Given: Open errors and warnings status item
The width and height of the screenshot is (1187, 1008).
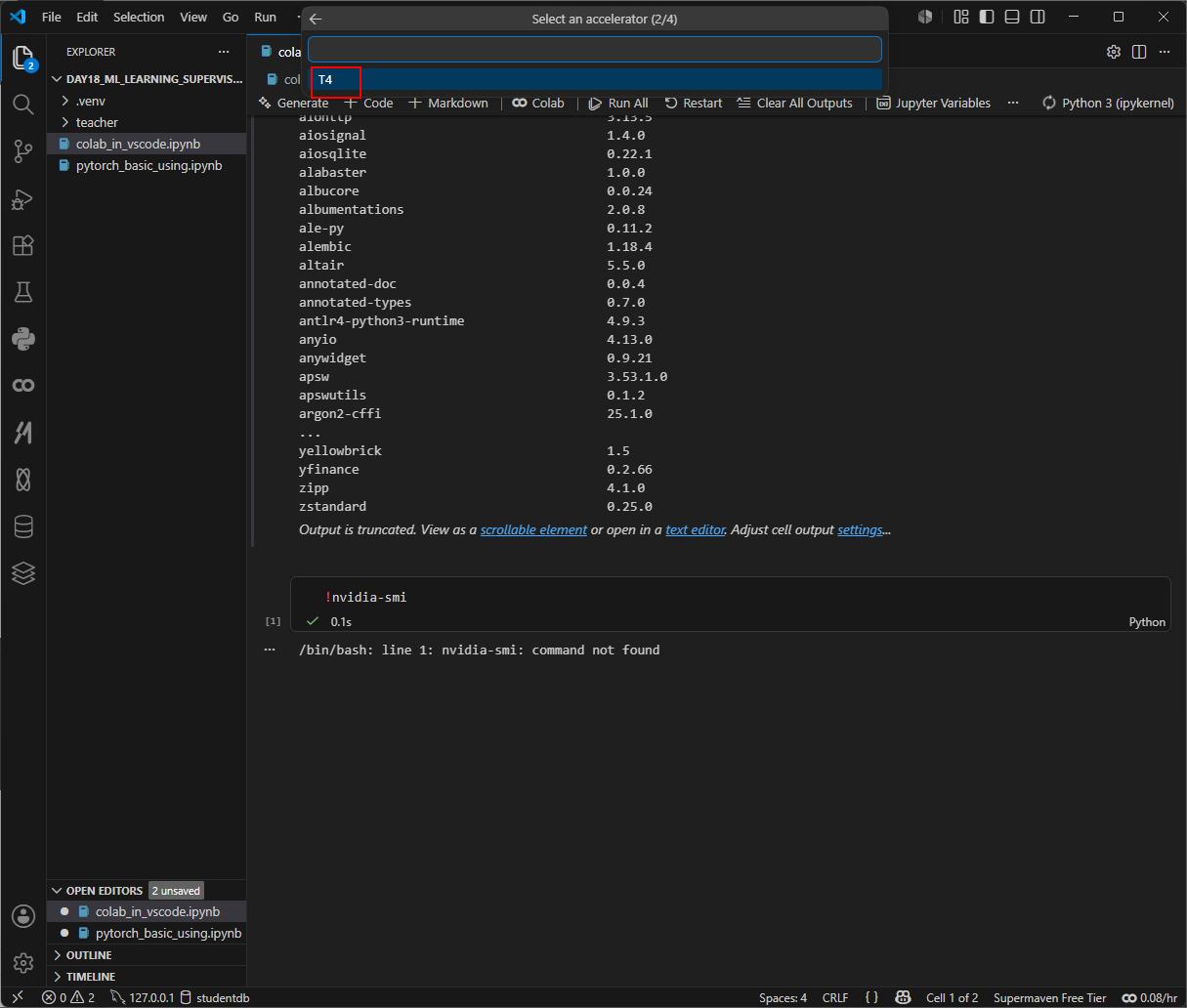Looking at the screenshot, I should pos(68,997).
